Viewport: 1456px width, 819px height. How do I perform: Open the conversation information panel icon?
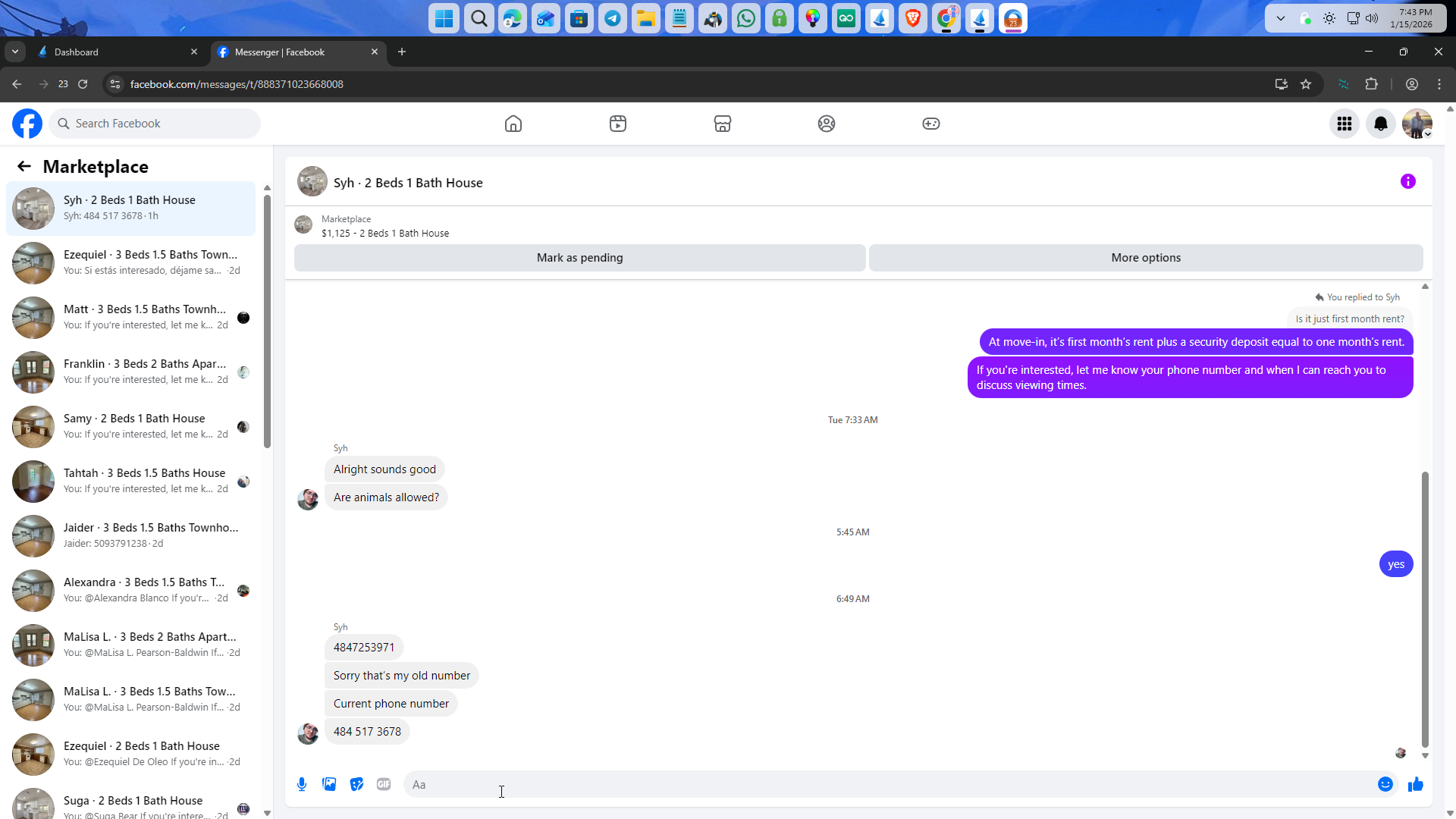coord(1407,181)
